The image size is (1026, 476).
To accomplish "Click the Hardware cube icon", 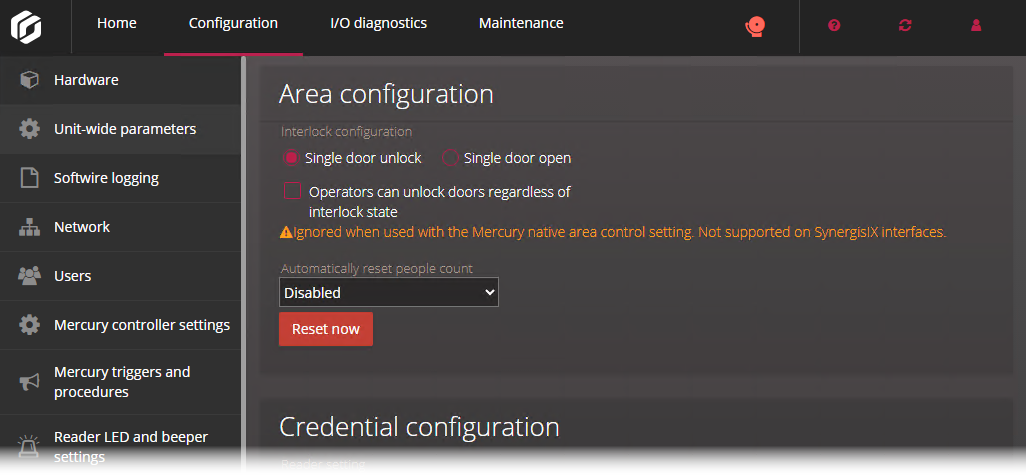I will [x=29, y=80].
